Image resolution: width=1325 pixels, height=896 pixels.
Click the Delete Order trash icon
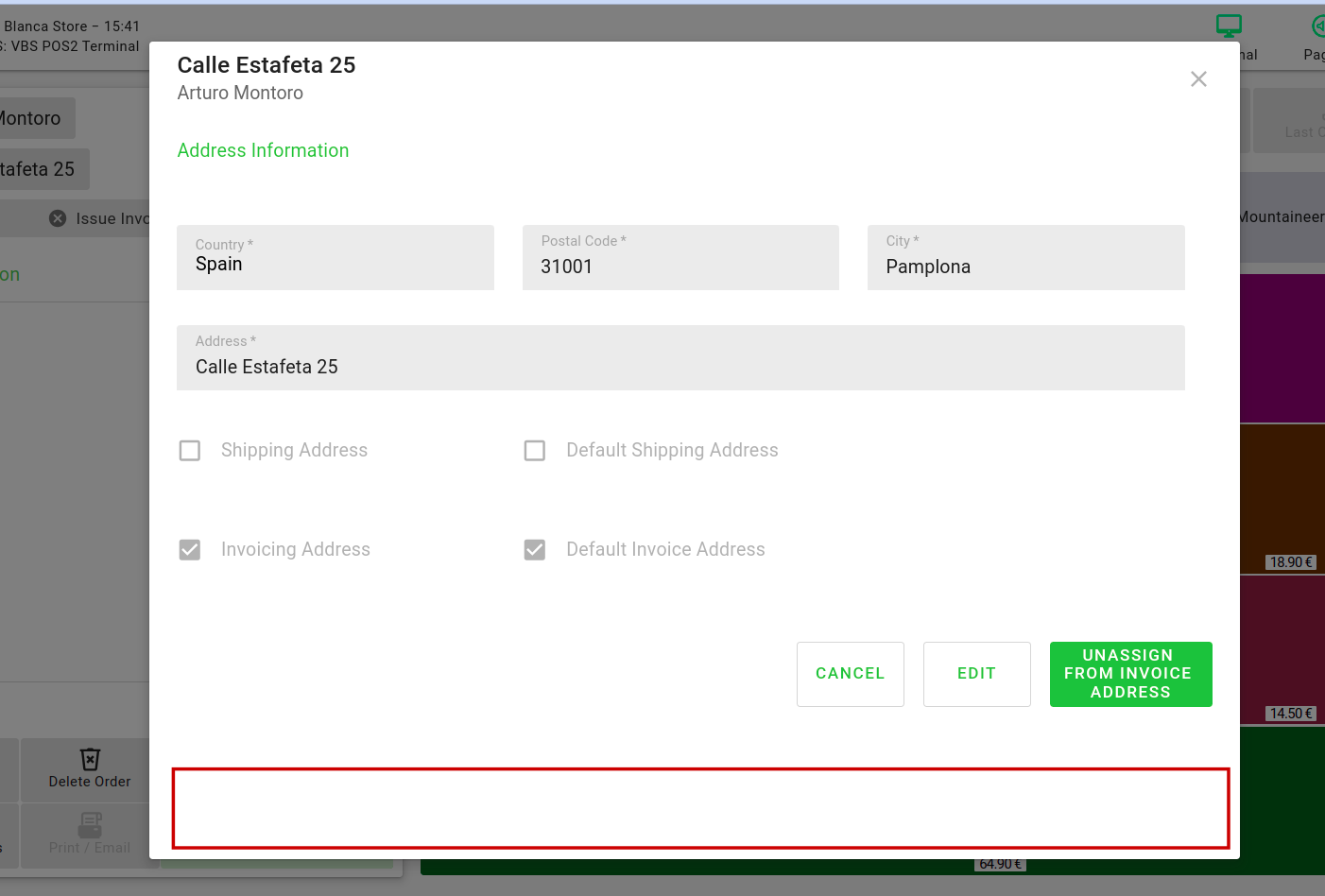90,759
